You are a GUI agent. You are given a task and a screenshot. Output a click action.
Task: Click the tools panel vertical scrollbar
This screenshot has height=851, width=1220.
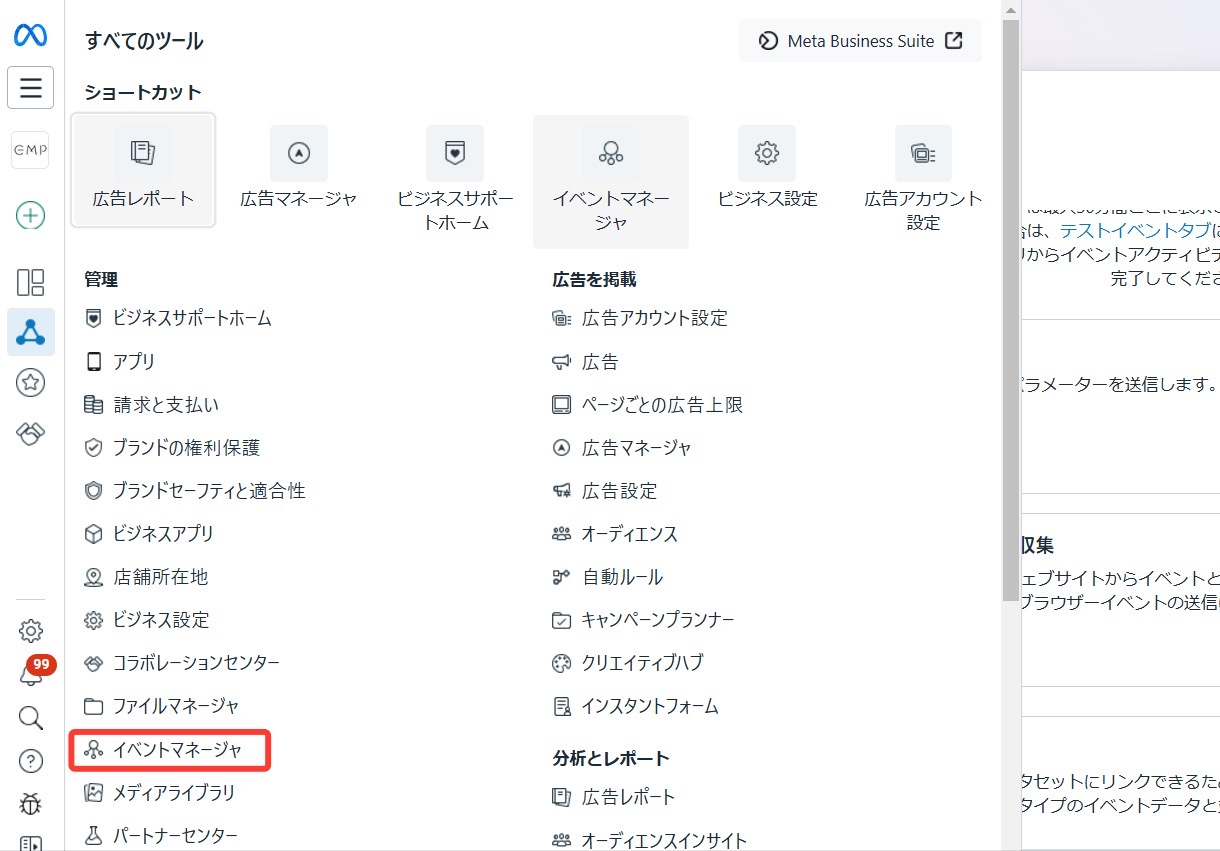[1010, 310]
